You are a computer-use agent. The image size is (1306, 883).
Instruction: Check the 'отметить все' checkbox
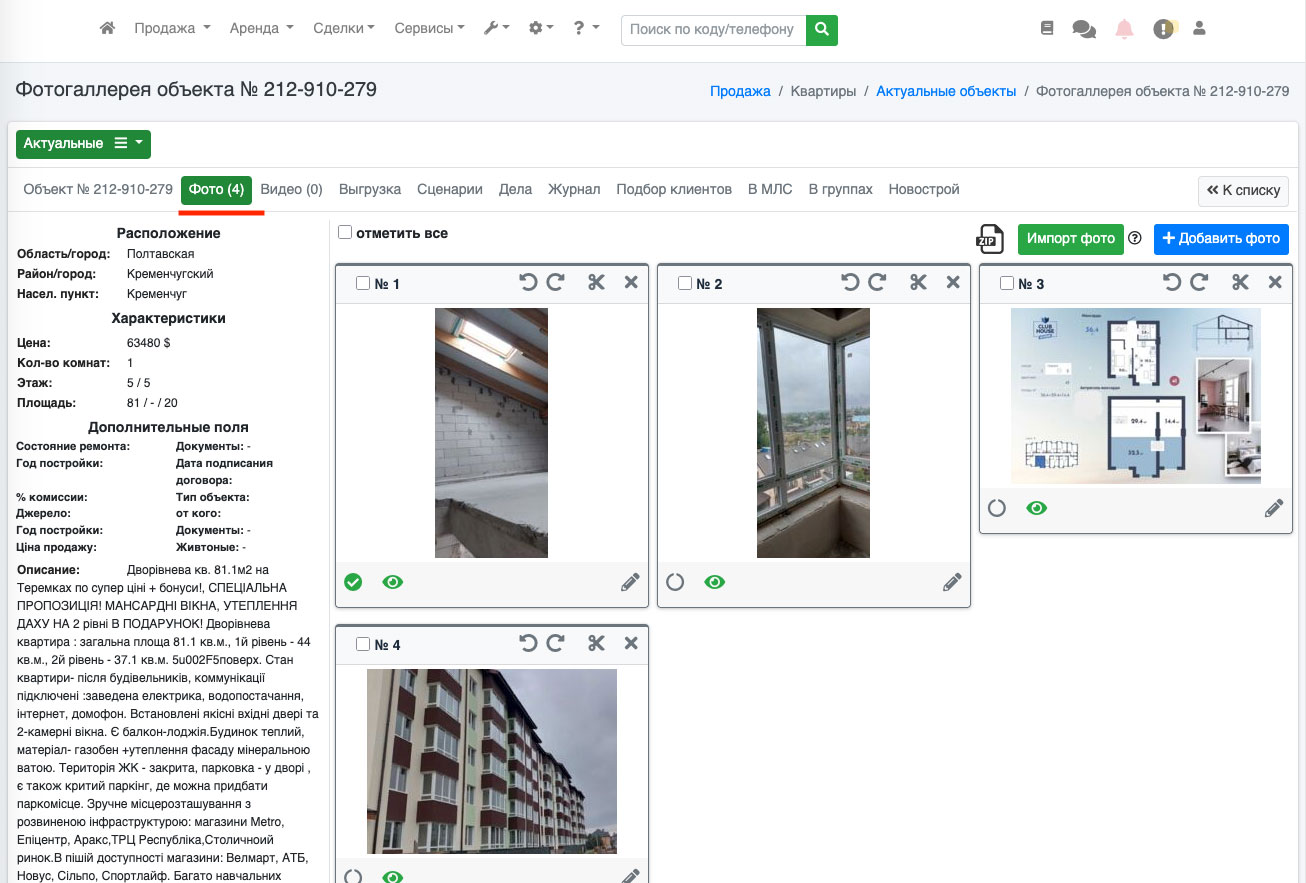(x=345, y=233)
